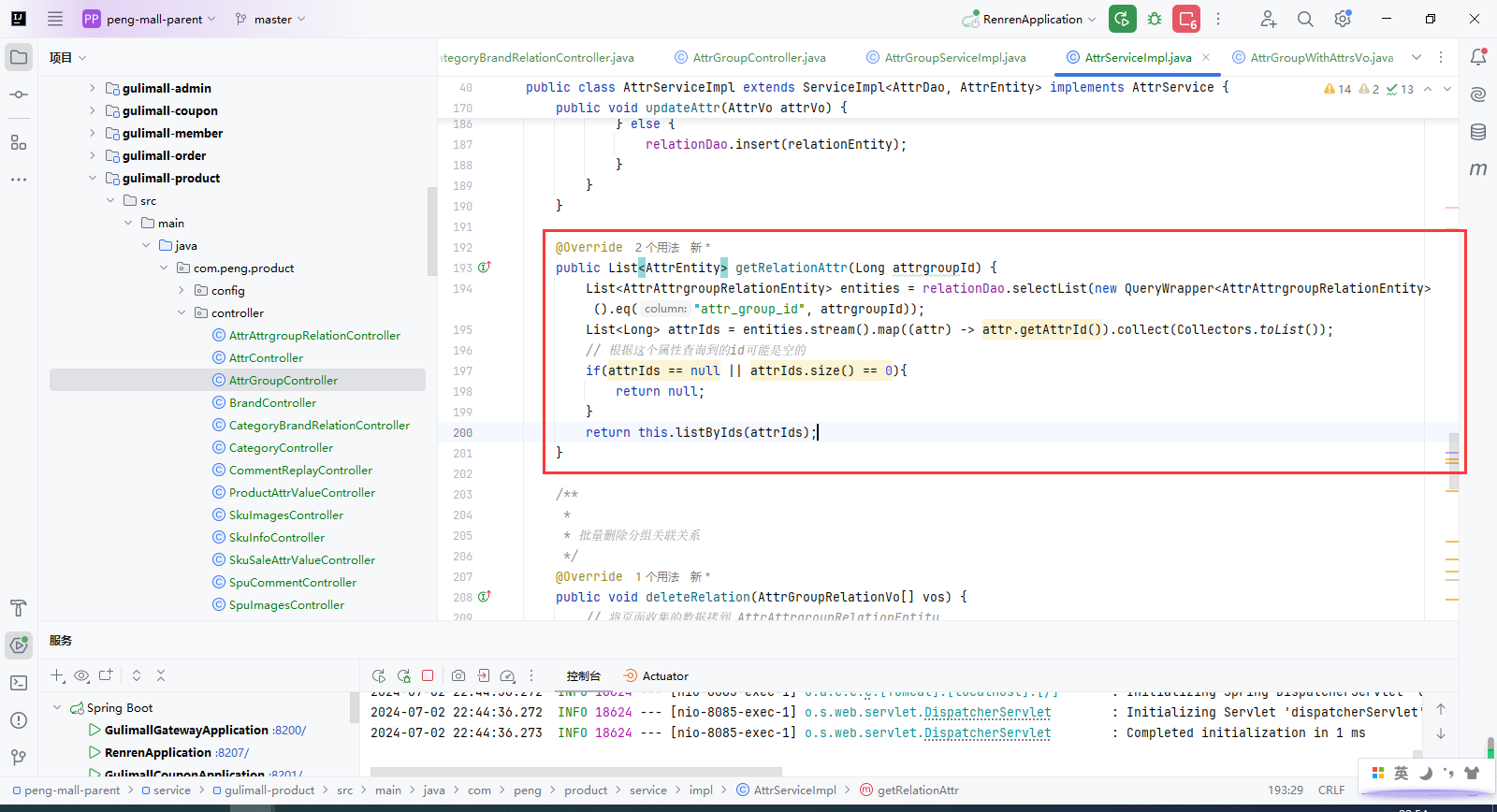Open services in new tab icon
The height and width of the screenshot is (812, 1497).
coord(106,675)
